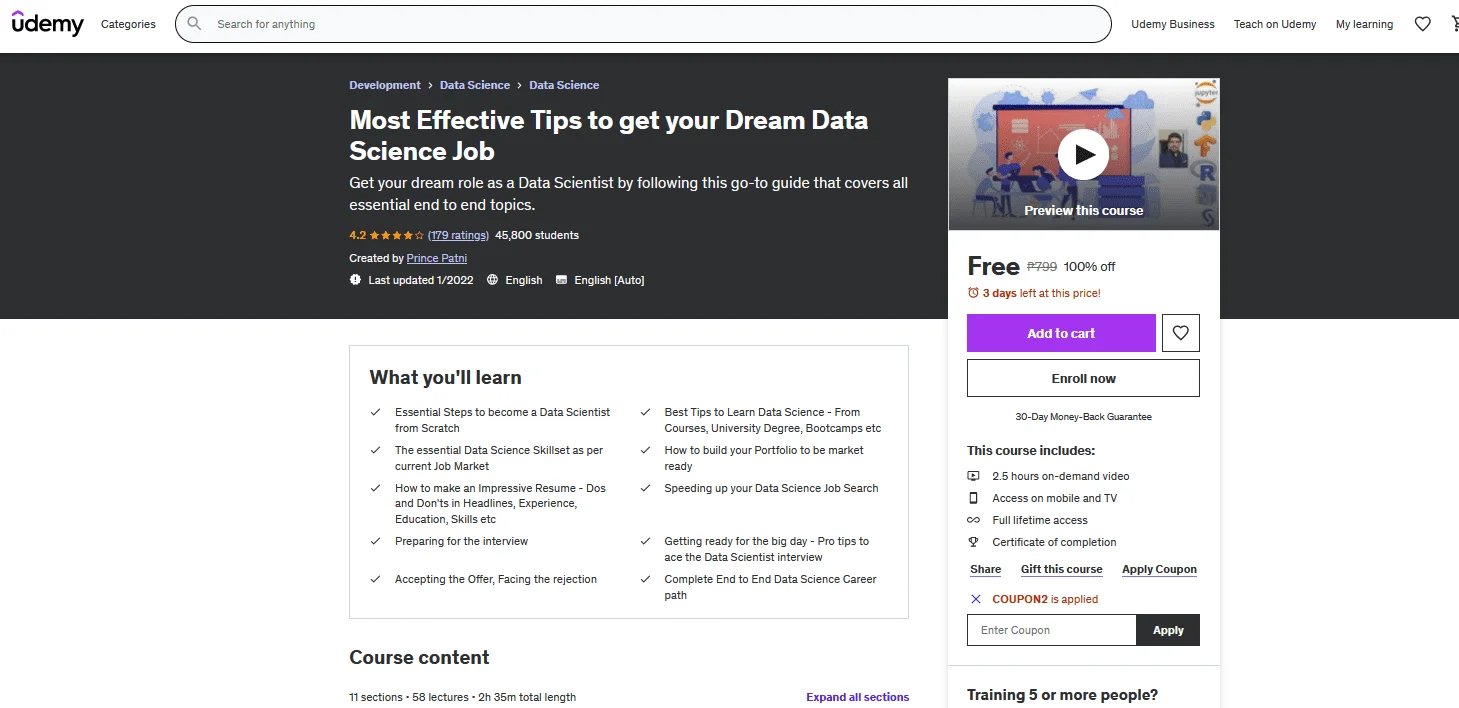Open My learning menu
Image resolution: width=1459 pixels, height=708 pixels.
coord(1364,24)
